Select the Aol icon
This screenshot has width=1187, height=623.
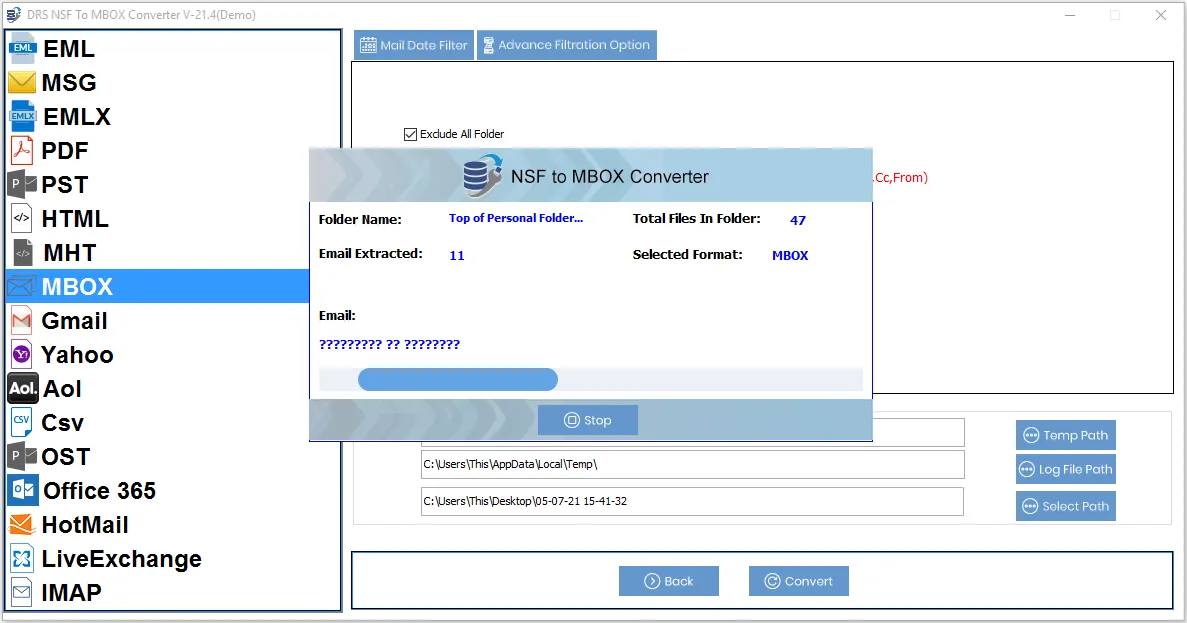tap(23, 388)
